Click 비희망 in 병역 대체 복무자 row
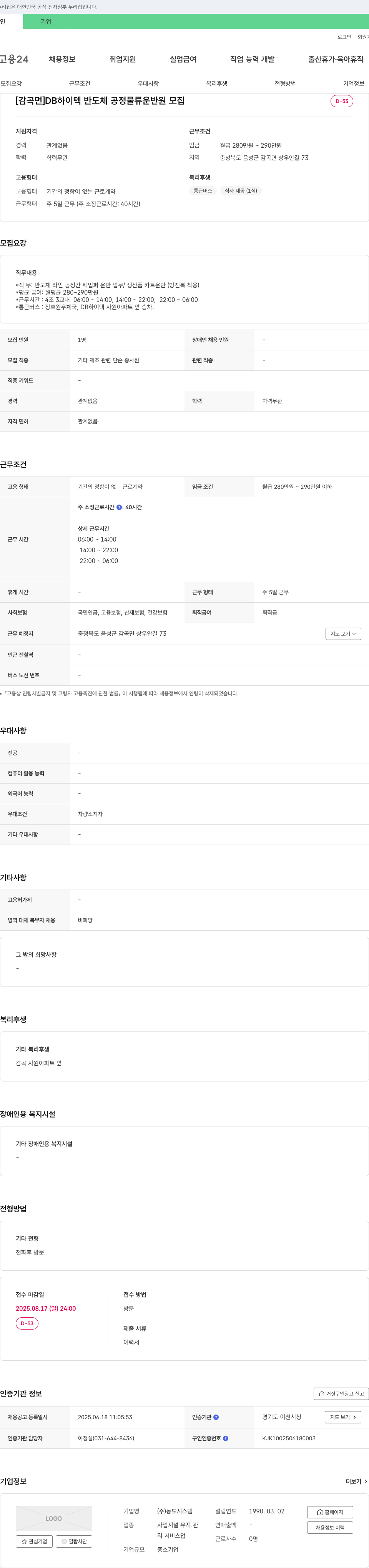 pyautogui.click(x=85, y=920)
